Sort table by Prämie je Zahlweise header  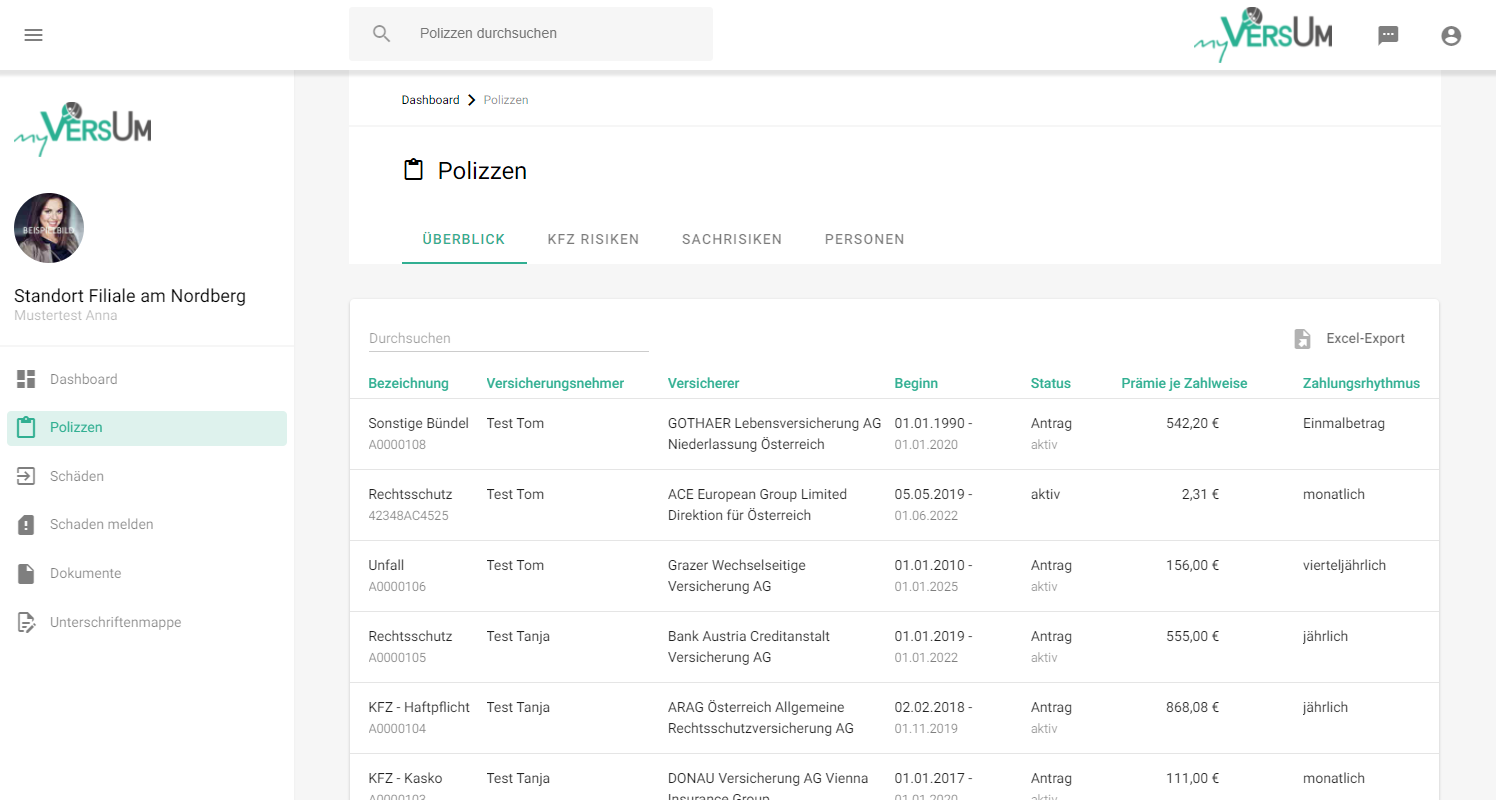click(1184, 383)
